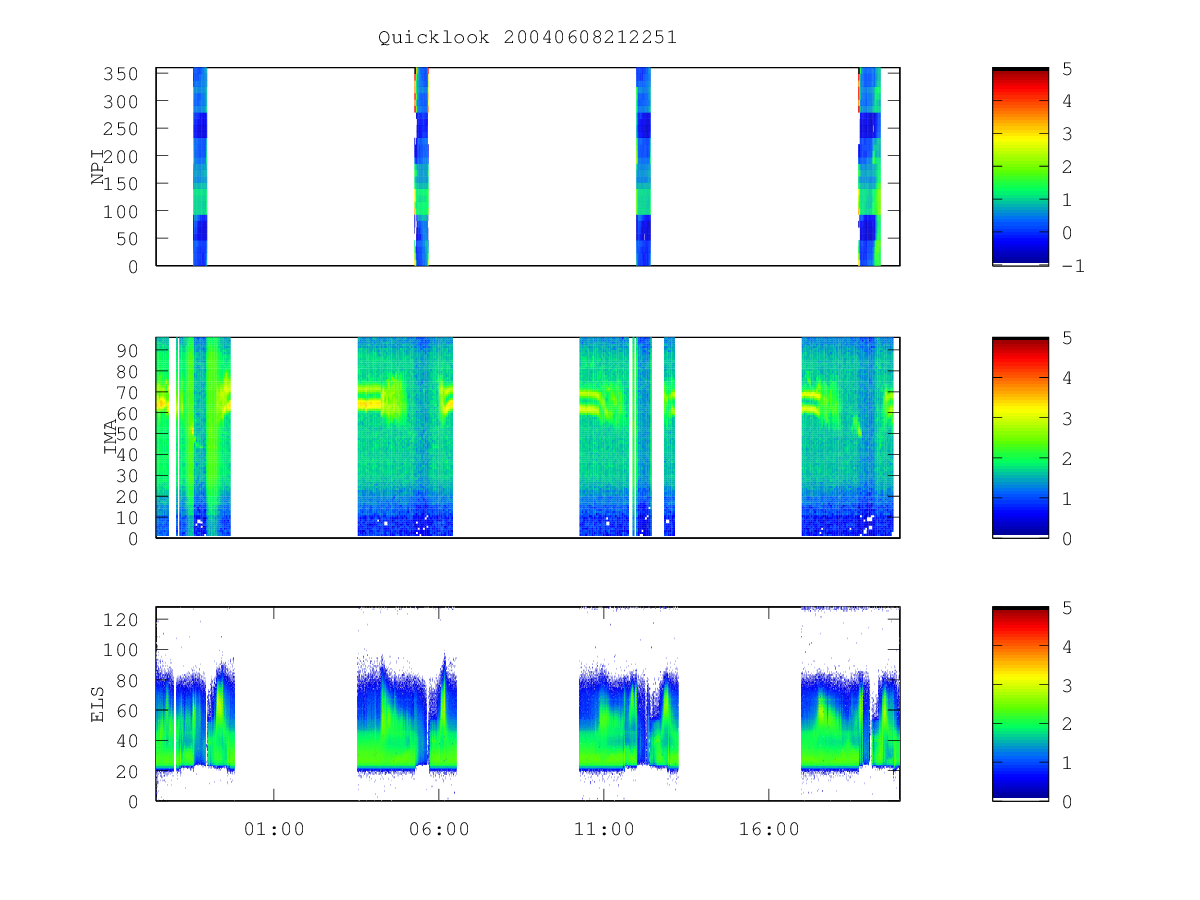Click the IMA axis label
The height and width of the screenshot is (900, 1200).
[112, 437]
